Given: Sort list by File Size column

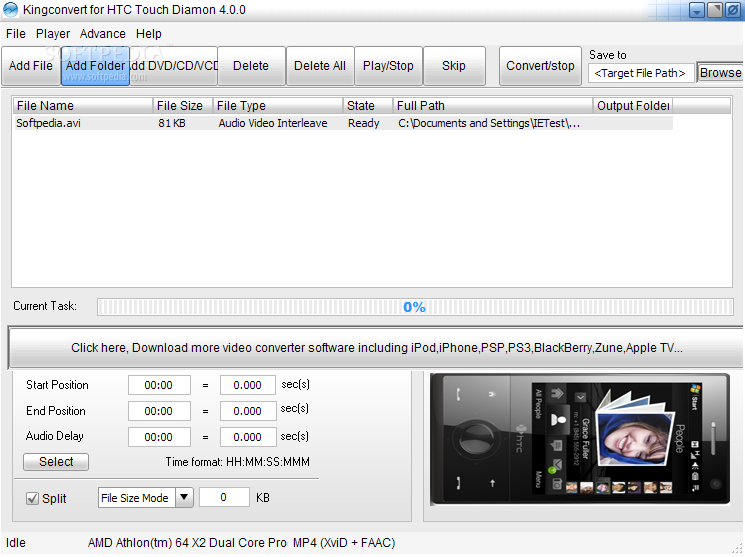Looking at the screenshot, I should [x=183, y=106].
